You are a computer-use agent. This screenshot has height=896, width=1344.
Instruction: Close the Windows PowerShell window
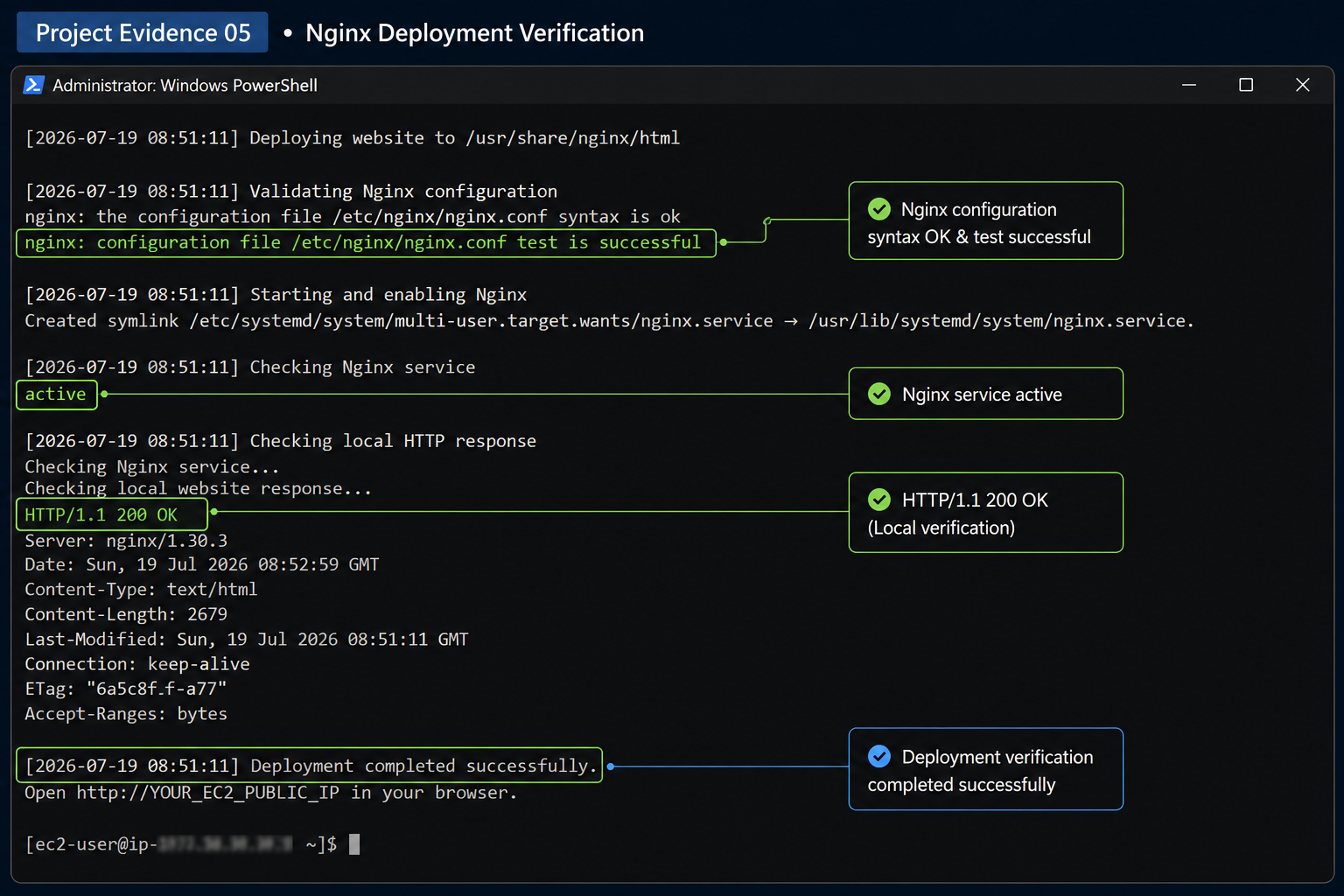(x=1303, y=85)
